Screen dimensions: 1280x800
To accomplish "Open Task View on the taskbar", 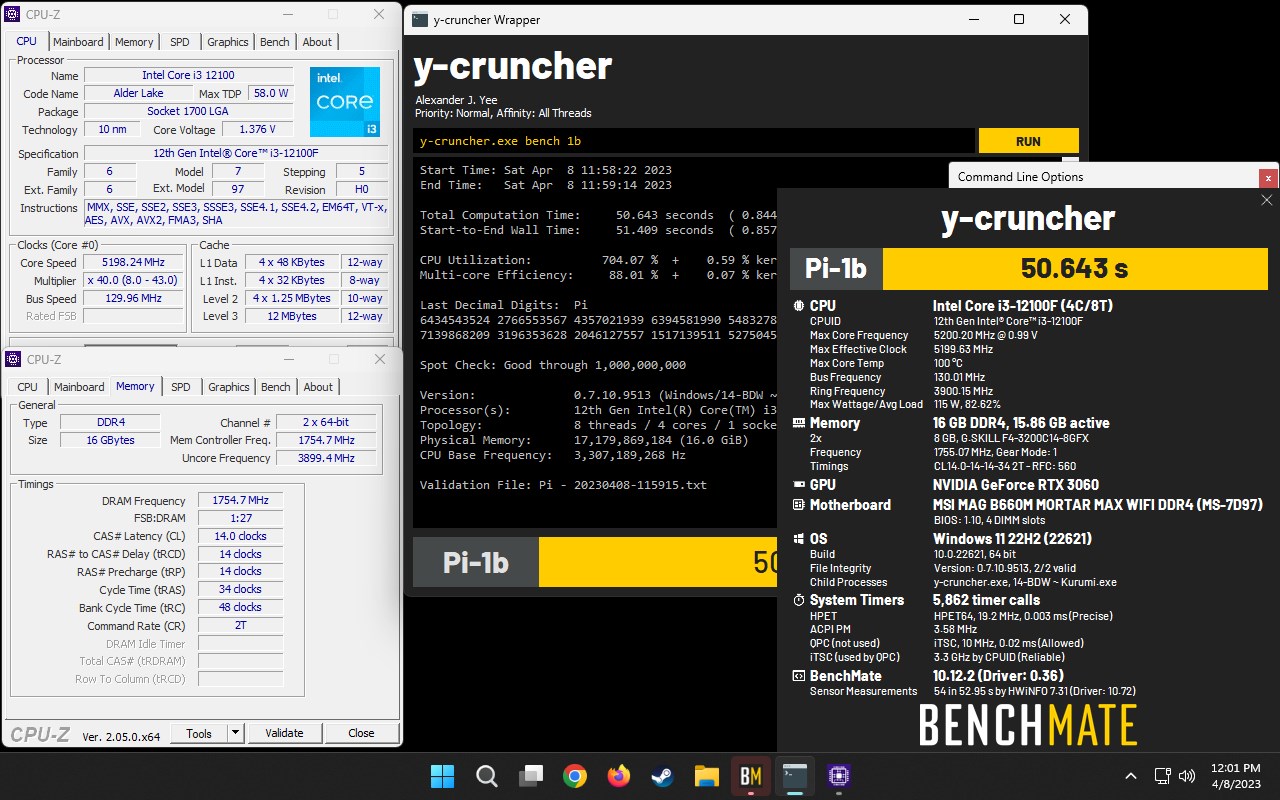I will click(x=531, y=775).
